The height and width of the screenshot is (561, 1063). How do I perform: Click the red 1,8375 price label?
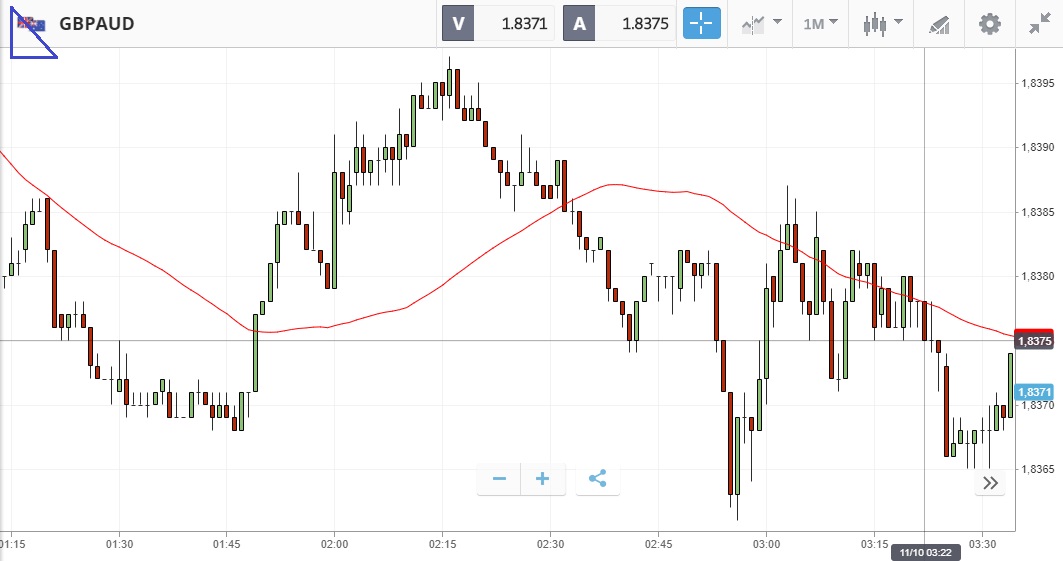point(1034,340)
